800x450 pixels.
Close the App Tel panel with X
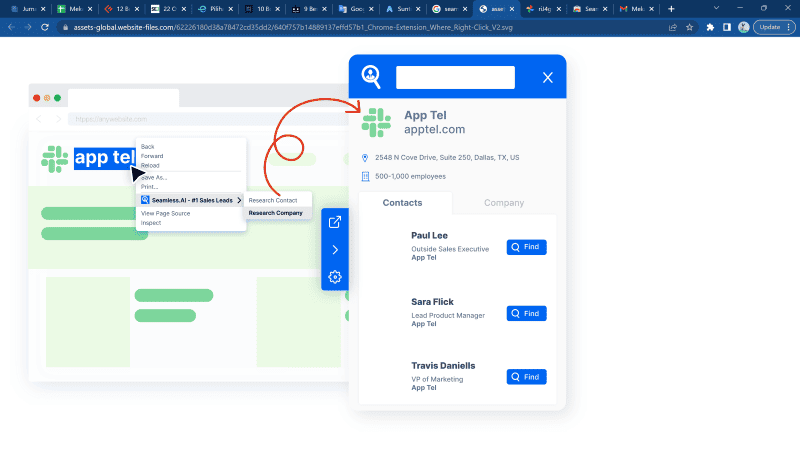547,77
